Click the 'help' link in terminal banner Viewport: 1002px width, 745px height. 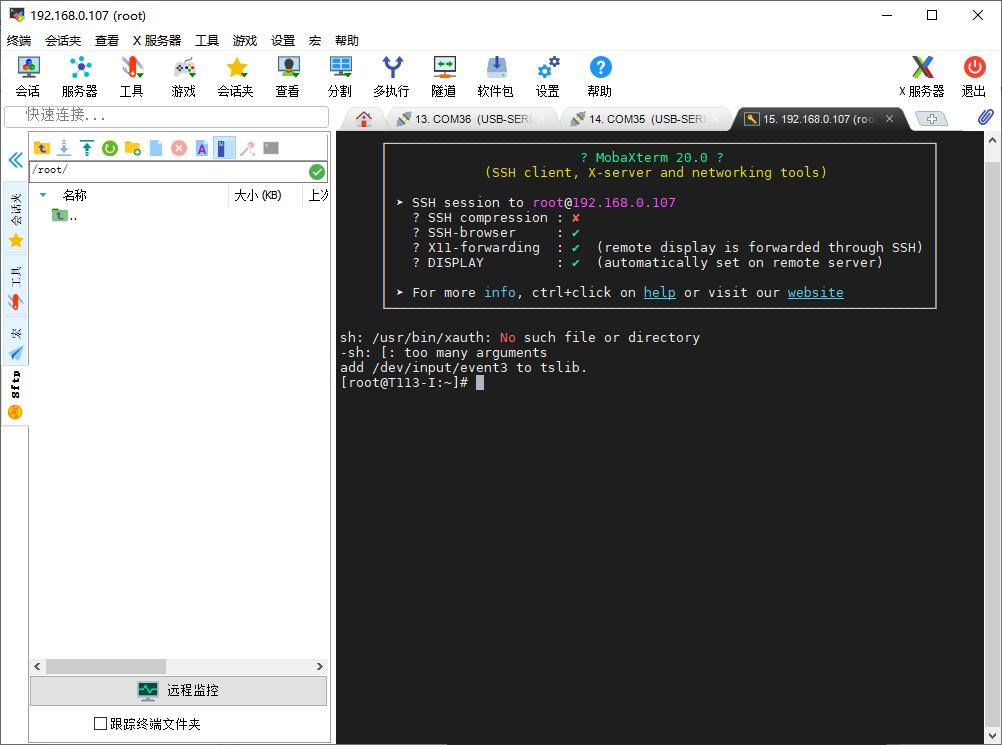[x=659, y=292]
